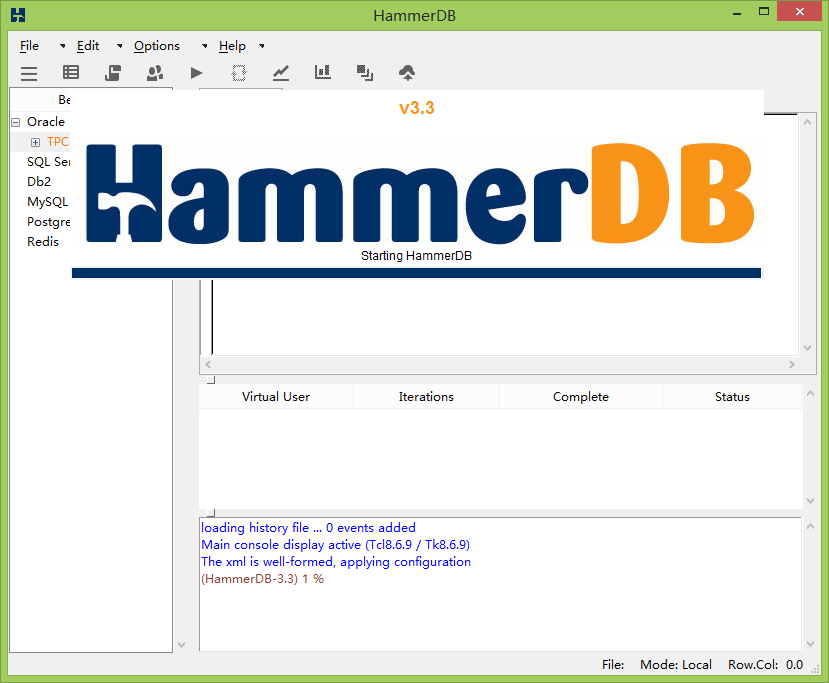Viewport: 829px width, 683px height.
Task: Click the dropdown arrow next to Edit
Action: [x=120, y=47]
